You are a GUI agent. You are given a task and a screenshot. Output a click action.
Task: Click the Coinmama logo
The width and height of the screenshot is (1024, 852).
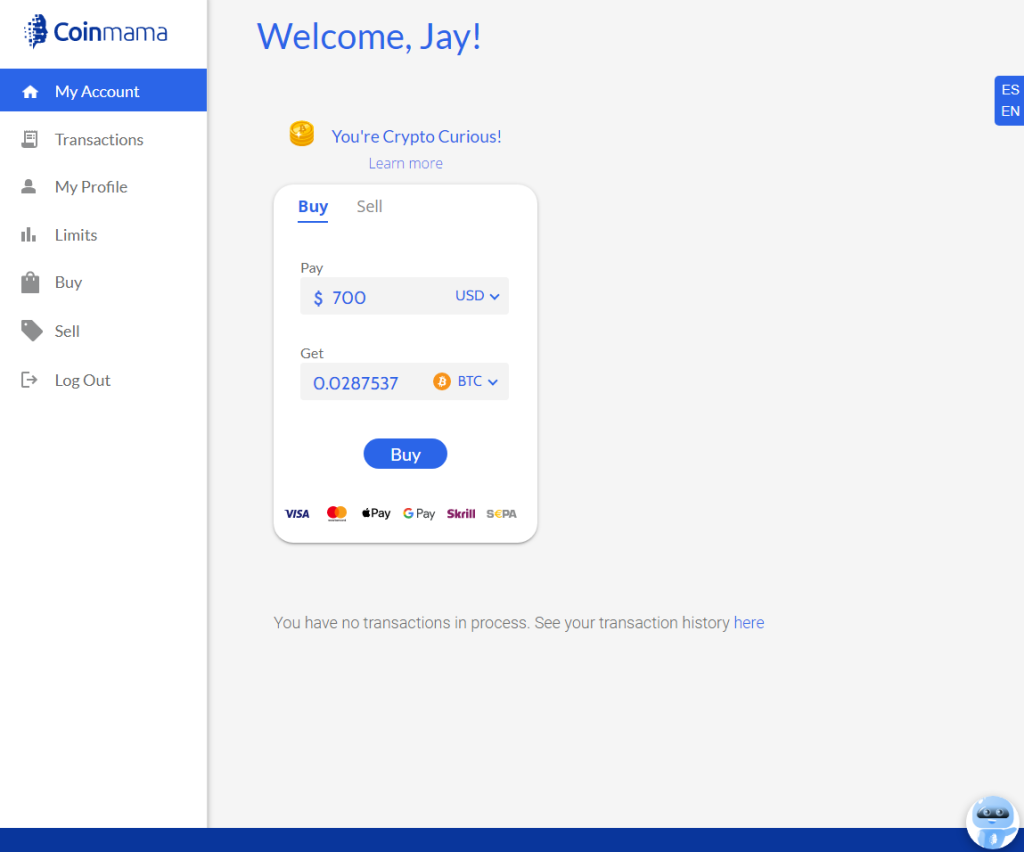coord(96,32)
